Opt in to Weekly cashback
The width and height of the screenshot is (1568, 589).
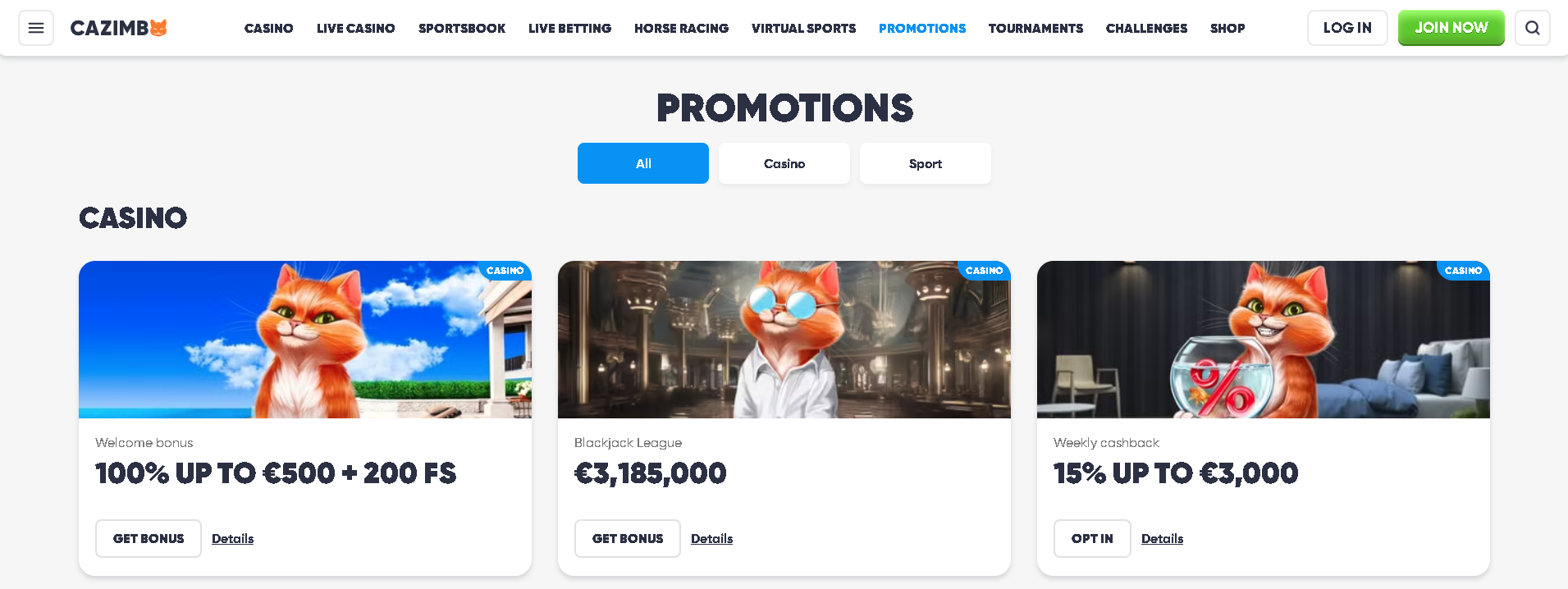pyautogui.click(x=1092, y=538)
